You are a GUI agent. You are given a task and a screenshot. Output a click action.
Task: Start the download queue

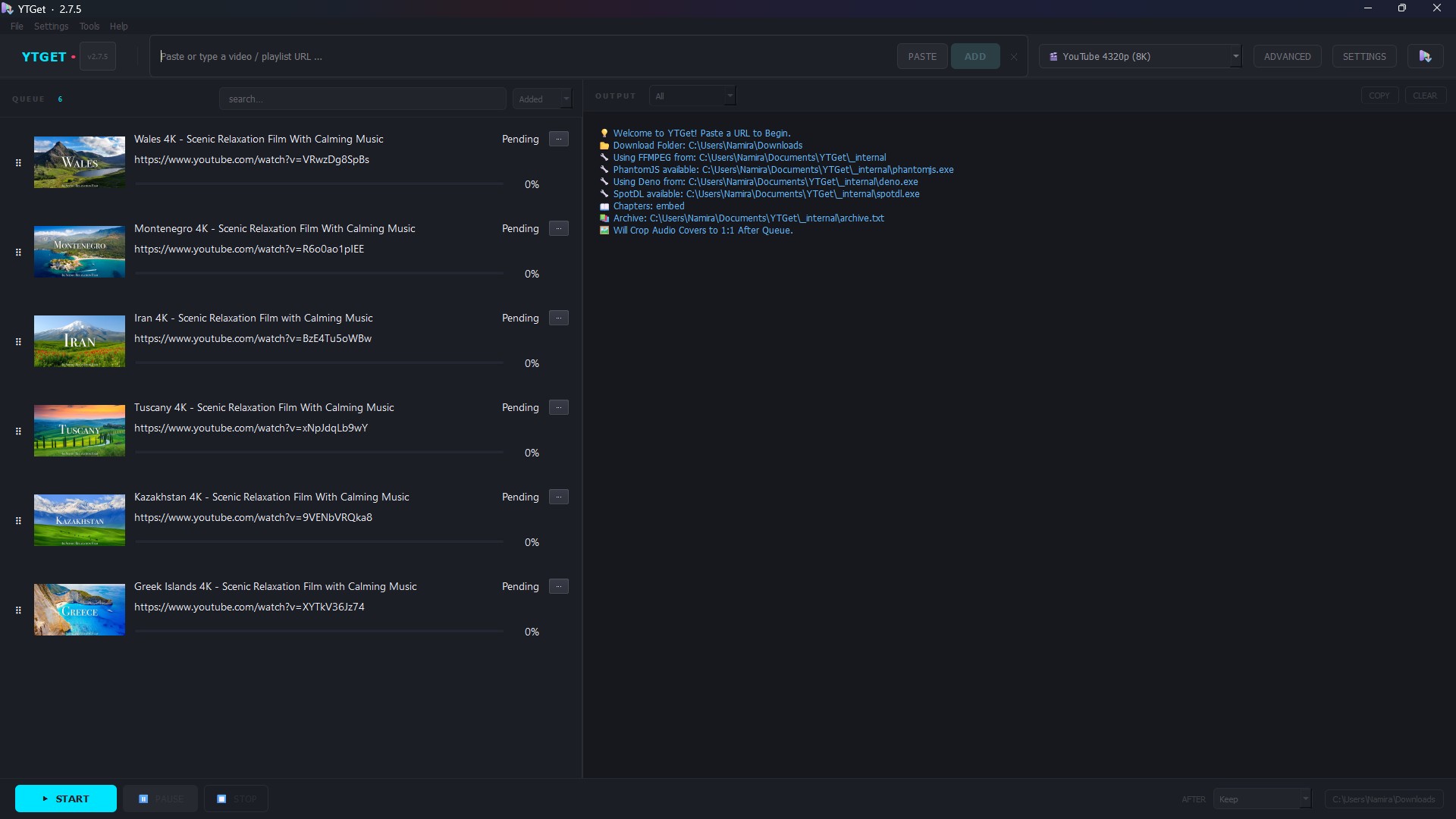point(66,799)
